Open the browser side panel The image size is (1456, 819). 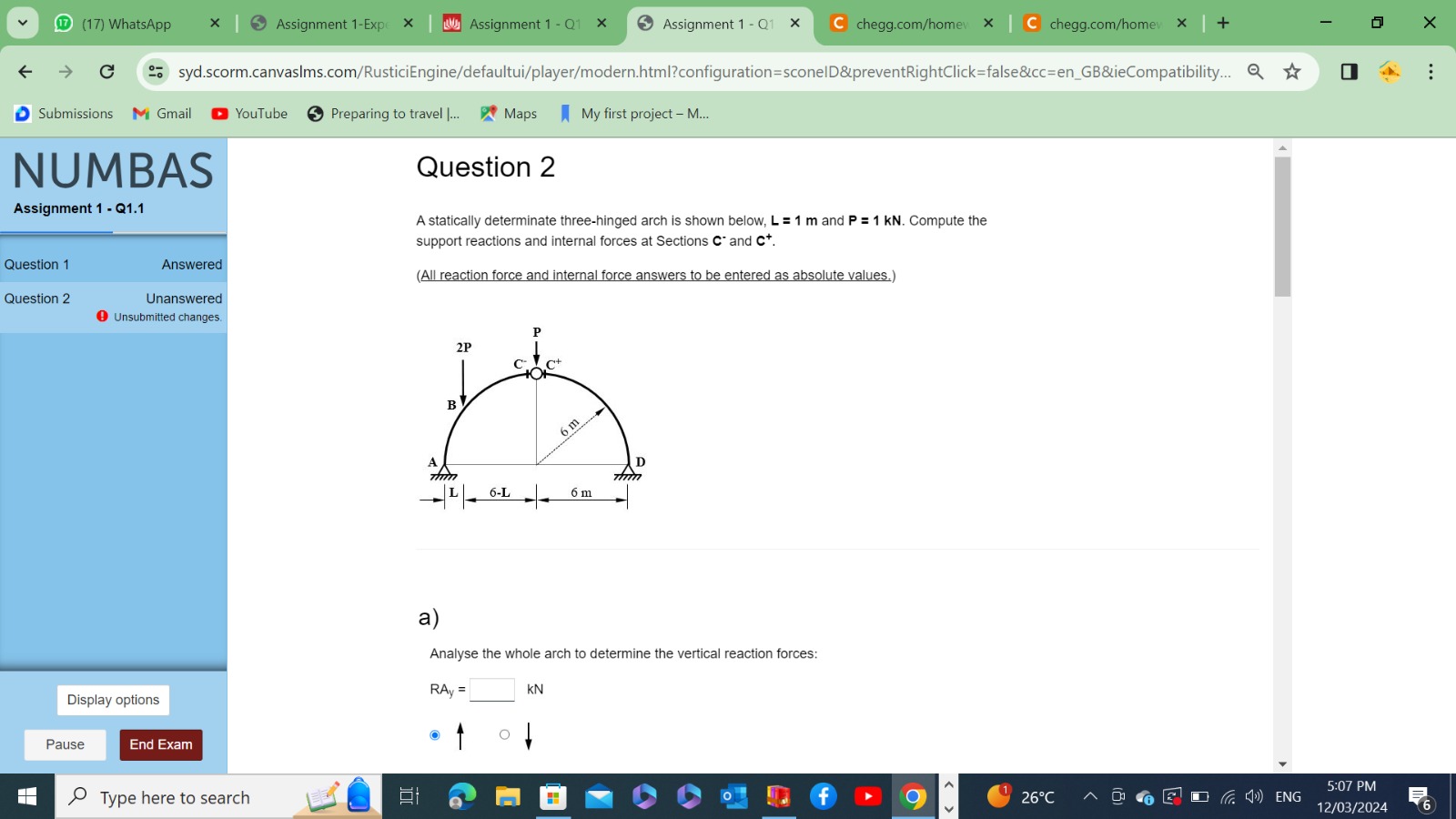point(1350,71)
